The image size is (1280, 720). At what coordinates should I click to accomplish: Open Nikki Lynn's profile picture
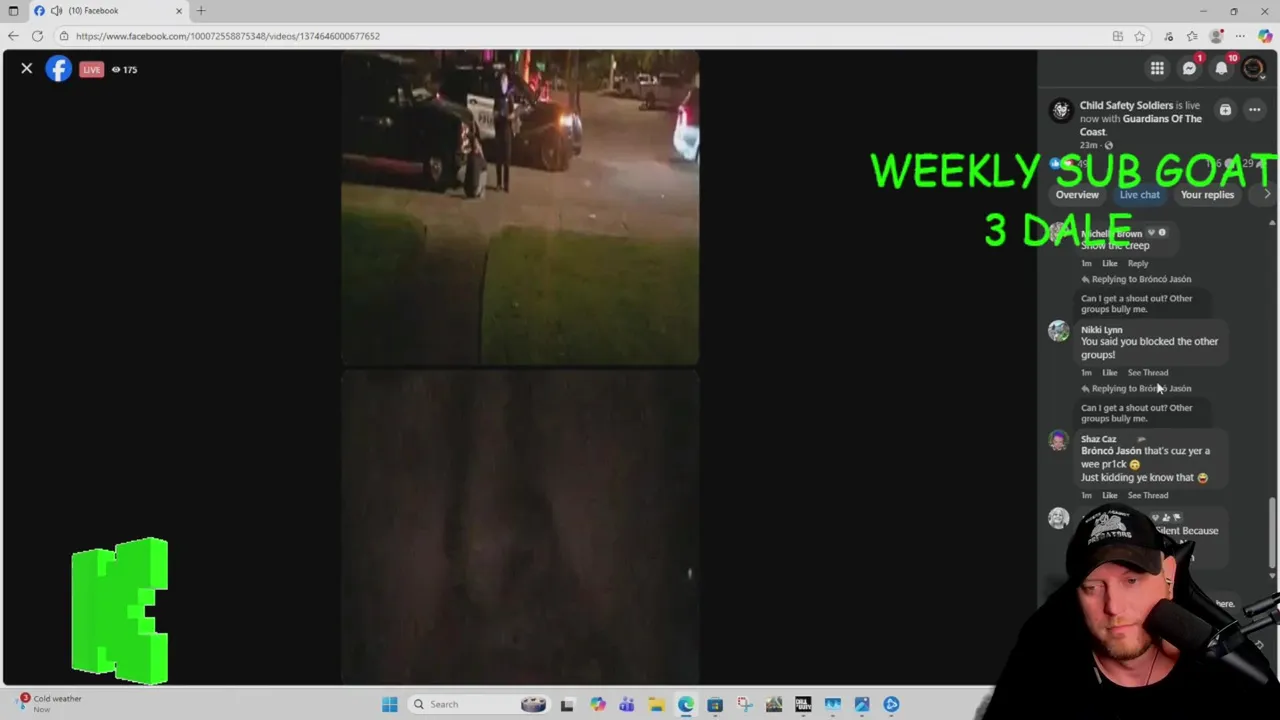point(1059,331)
